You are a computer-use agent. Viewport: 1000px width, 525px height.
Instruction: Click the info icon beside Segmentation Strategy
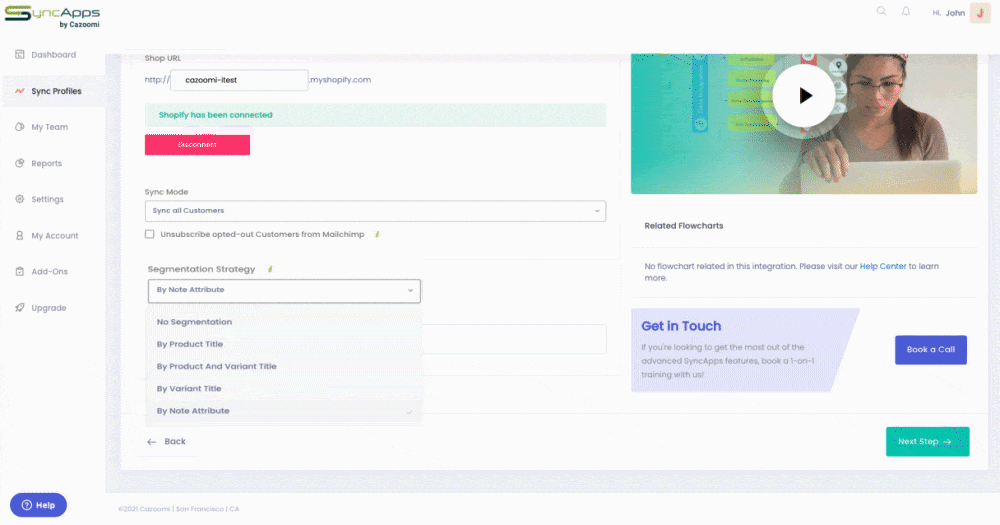click(x=270, y=269)
